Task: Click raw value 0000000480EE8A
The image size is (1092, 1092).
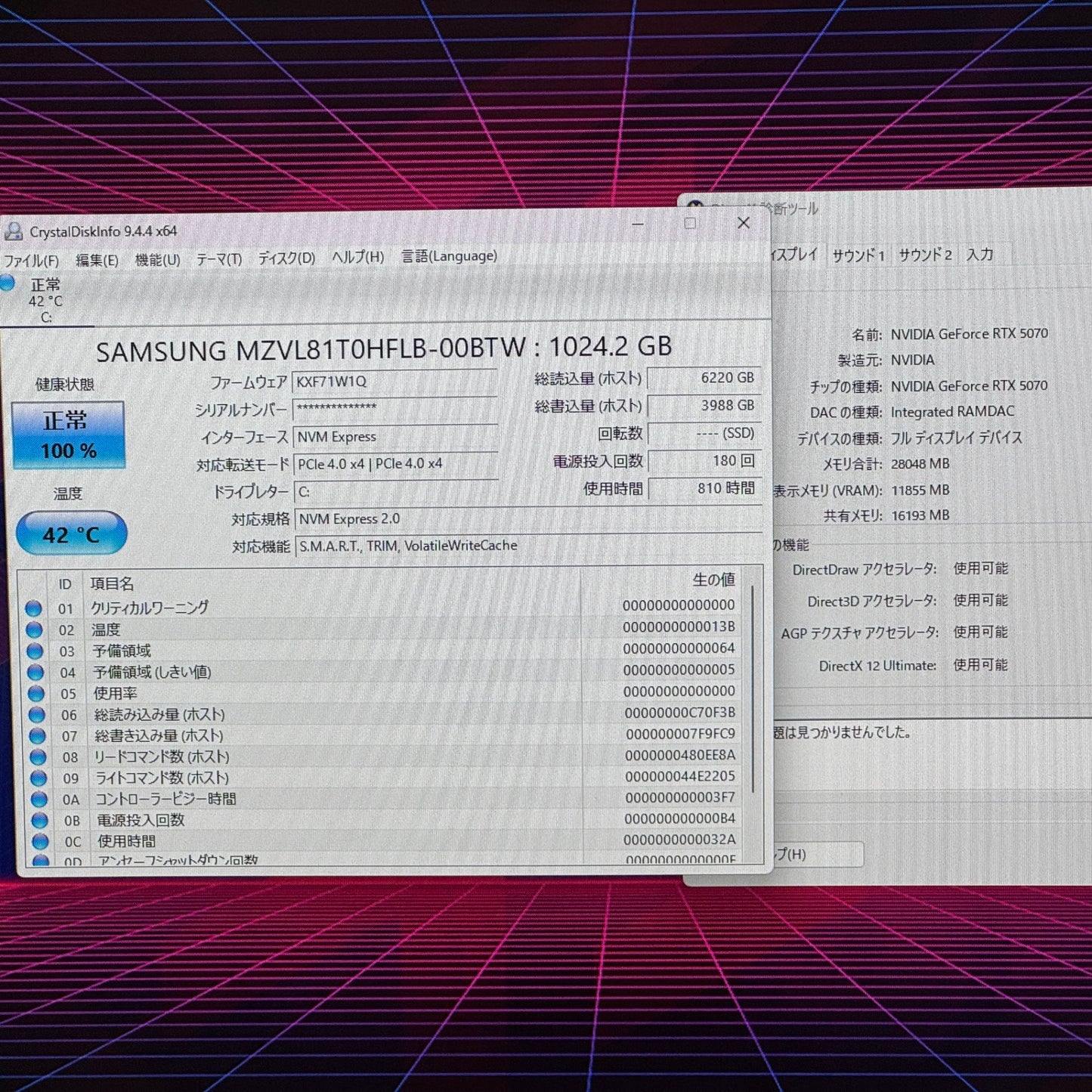Action: coord(680,754)
